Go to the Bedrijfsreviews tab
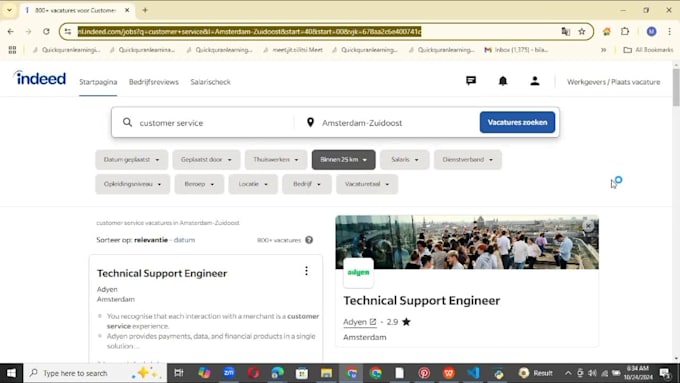Screen dimensions: 680x383 154,82
